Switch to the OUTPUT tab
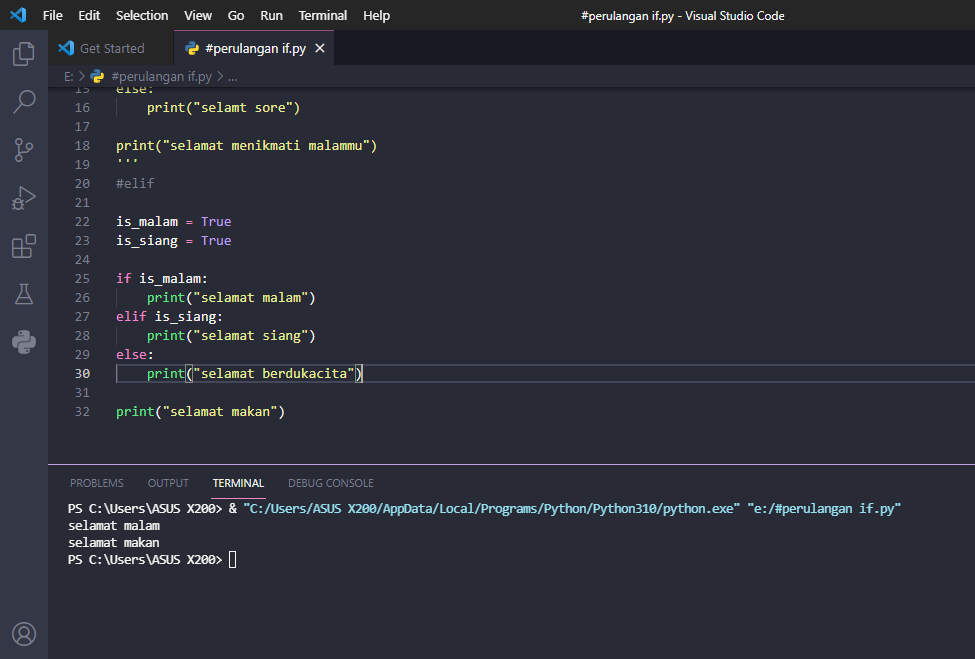 point(167,483)
